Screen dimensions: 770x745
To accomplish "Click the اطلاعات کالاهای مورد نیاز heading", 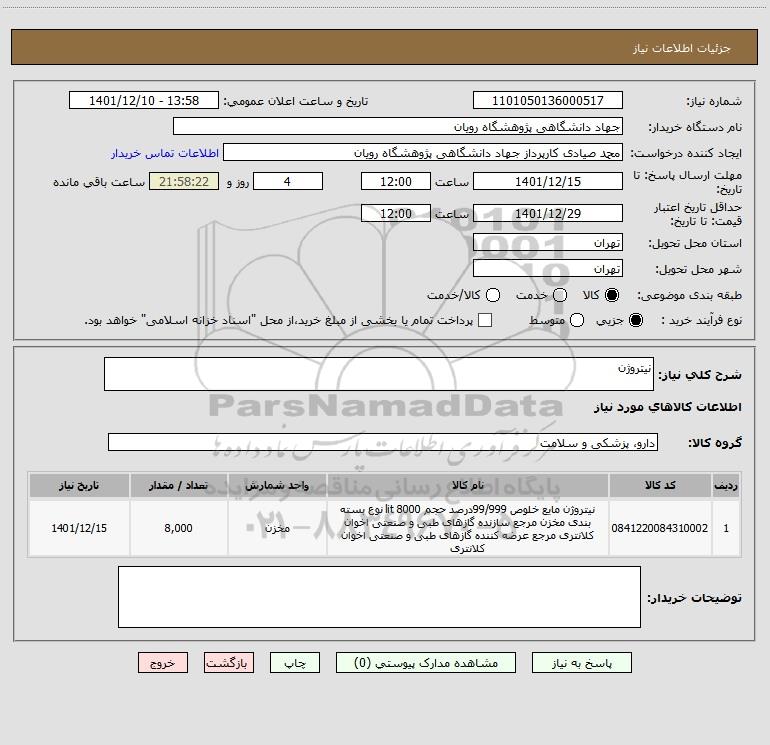I will click(x=668, y=407).
